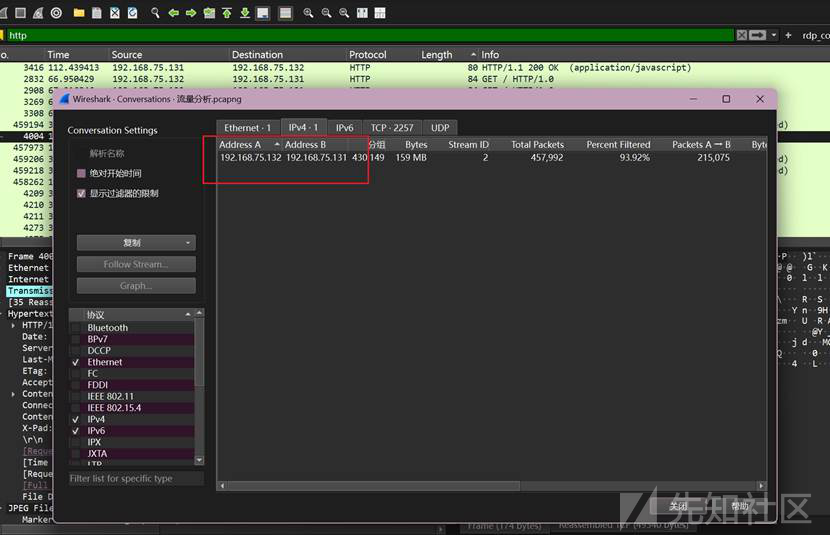Enable Bluetooth protocol checkbox in list

76,328
